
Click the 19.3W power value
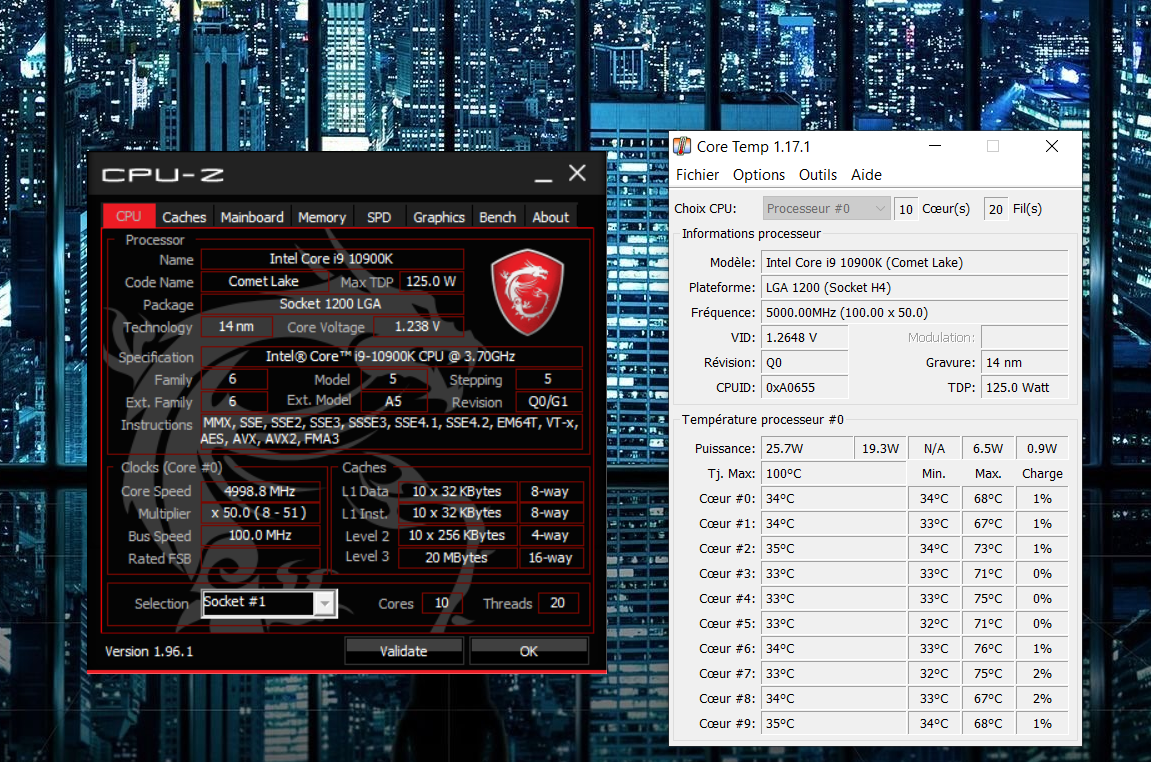(x=880, y=449)
